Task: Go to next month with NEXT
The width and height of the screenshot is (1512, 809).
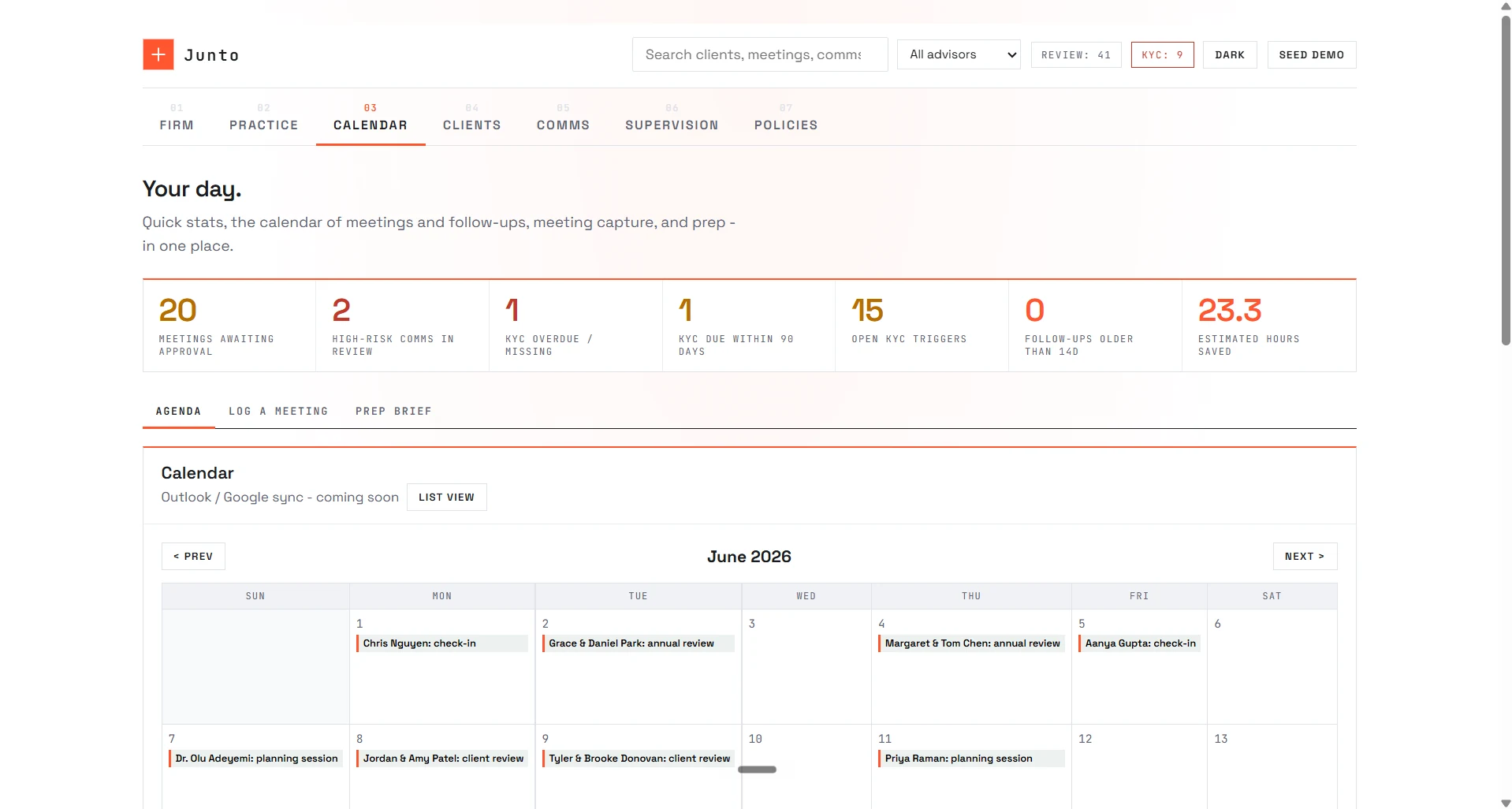Action: (x=1305, y=556)
